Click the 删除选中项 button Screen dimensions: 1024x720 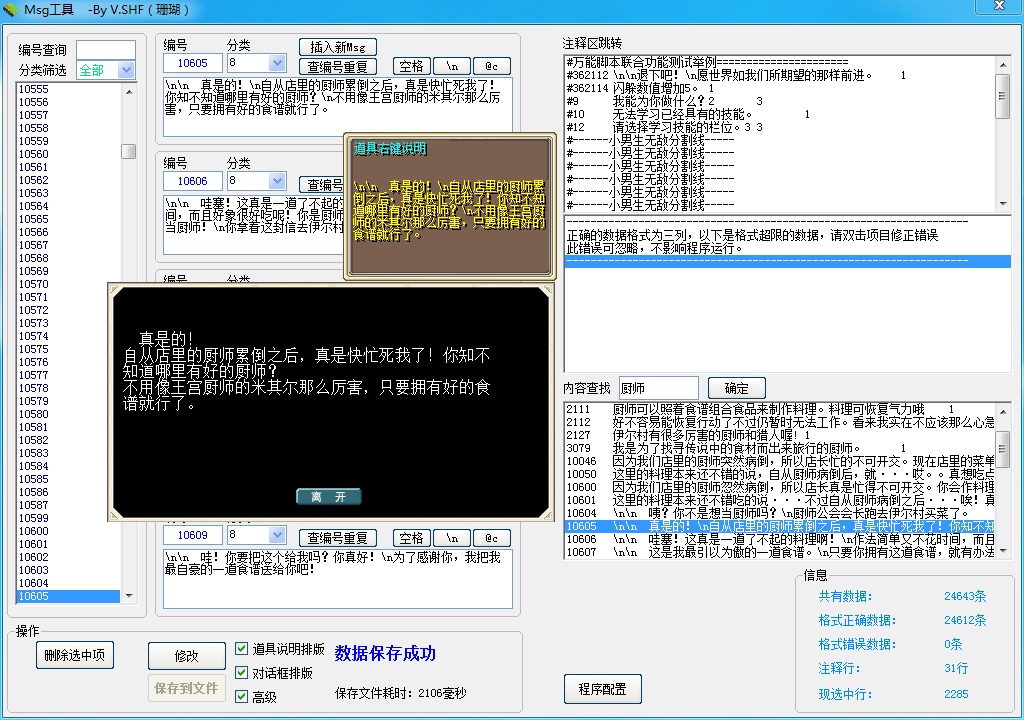coord(75,656)
